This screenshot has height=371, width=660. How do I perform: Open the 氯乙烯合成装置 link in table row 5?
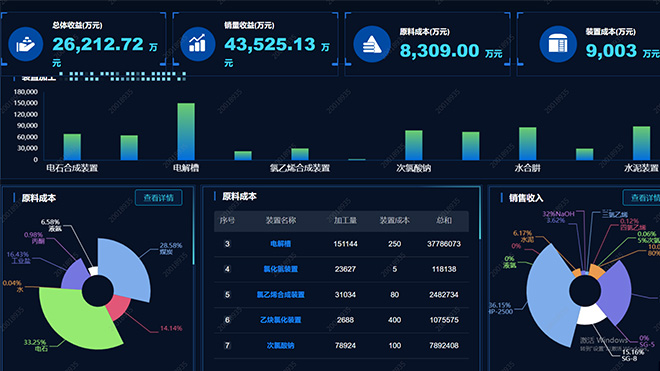click(x=280, y=294)
